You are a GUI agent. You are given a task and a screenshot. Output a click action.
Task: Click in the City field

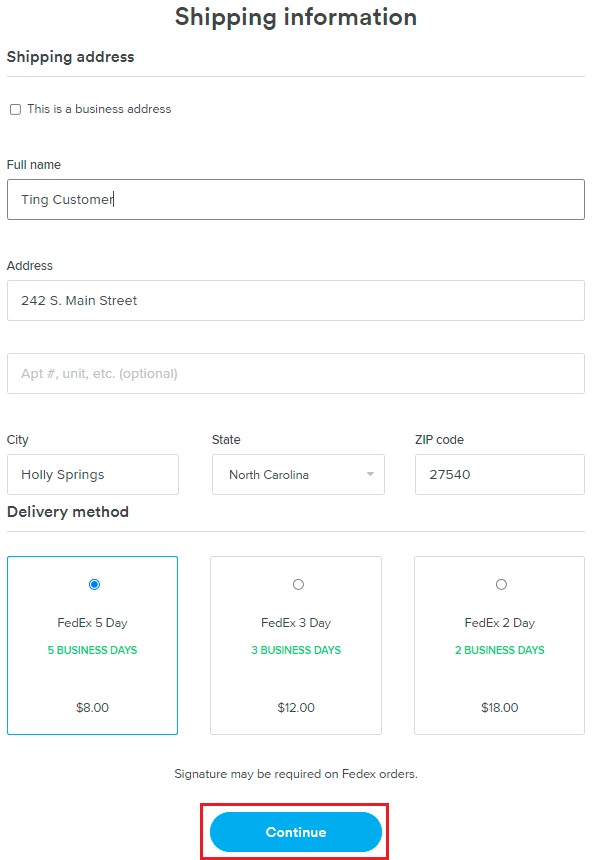coord(92,474)
